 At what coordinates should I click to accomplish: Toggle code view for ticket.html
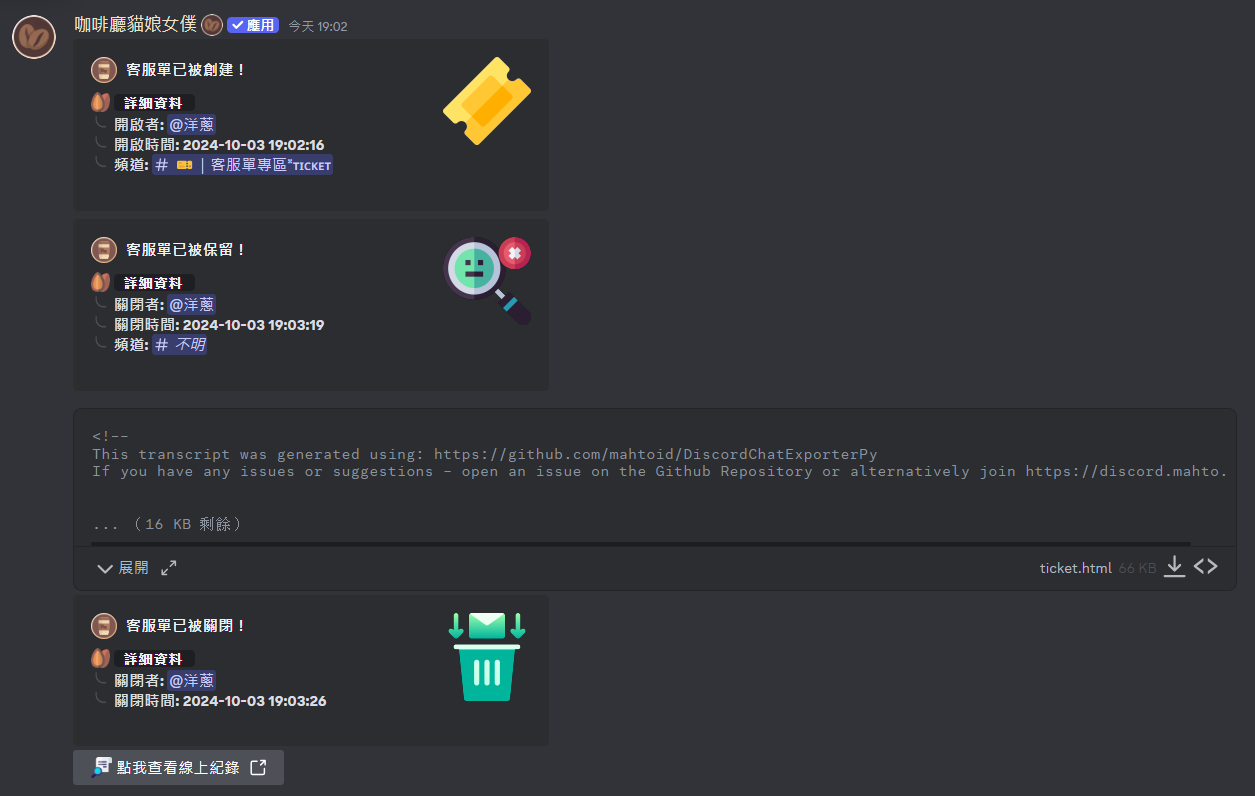[x=1206, y=567]
